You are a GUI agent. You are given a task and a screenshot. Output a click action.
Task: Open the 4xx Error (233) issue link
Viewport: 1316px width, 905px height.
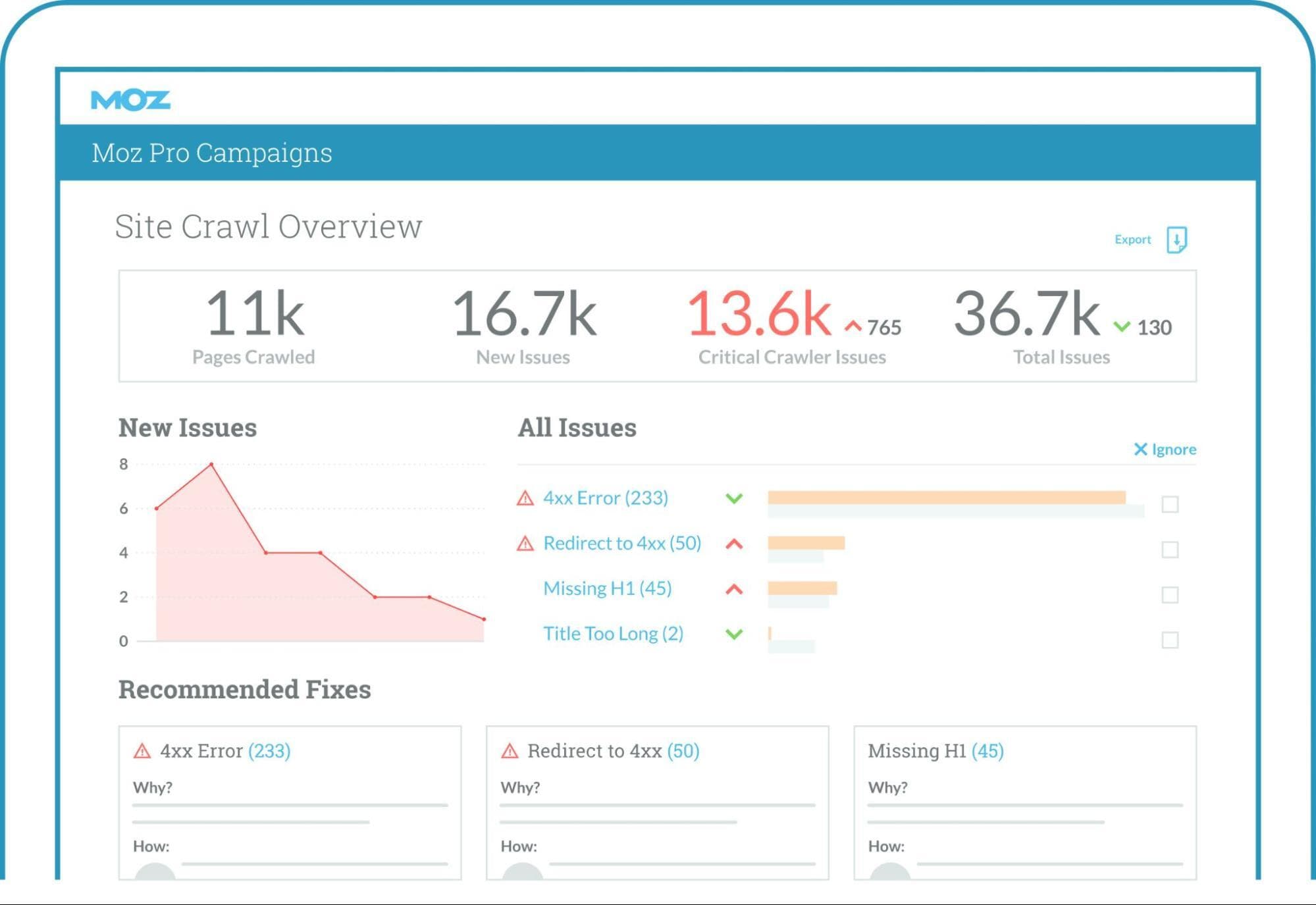click(605, 498)
